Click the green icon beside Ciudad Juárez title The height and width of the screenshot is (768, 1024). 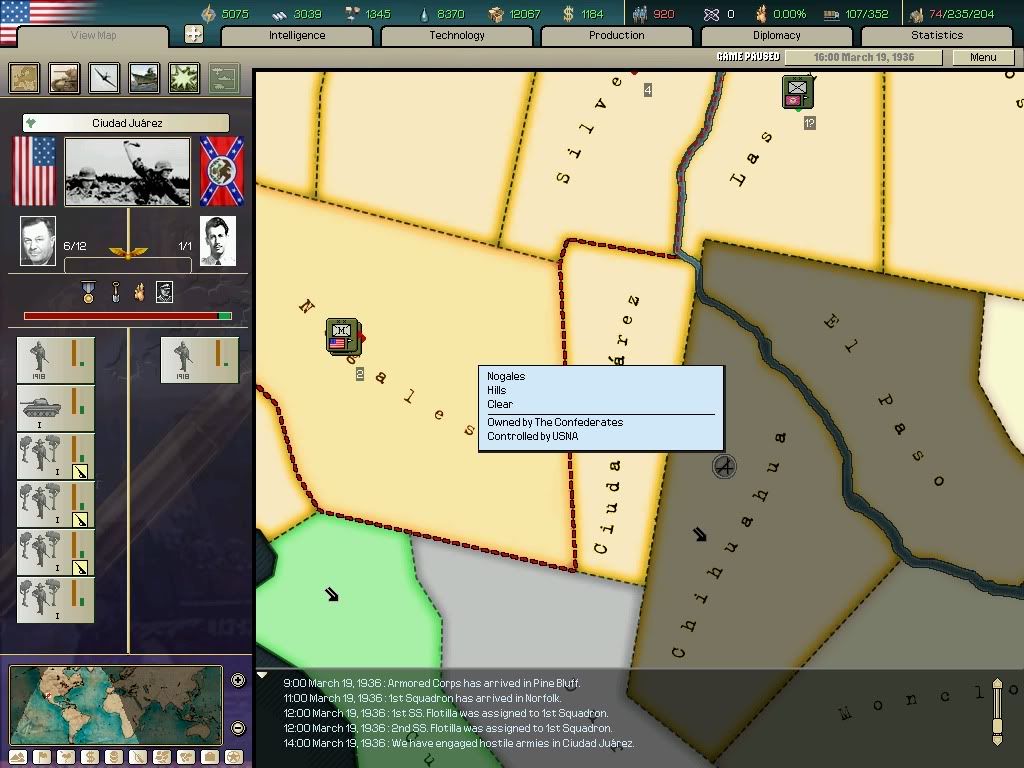point(31,123)
